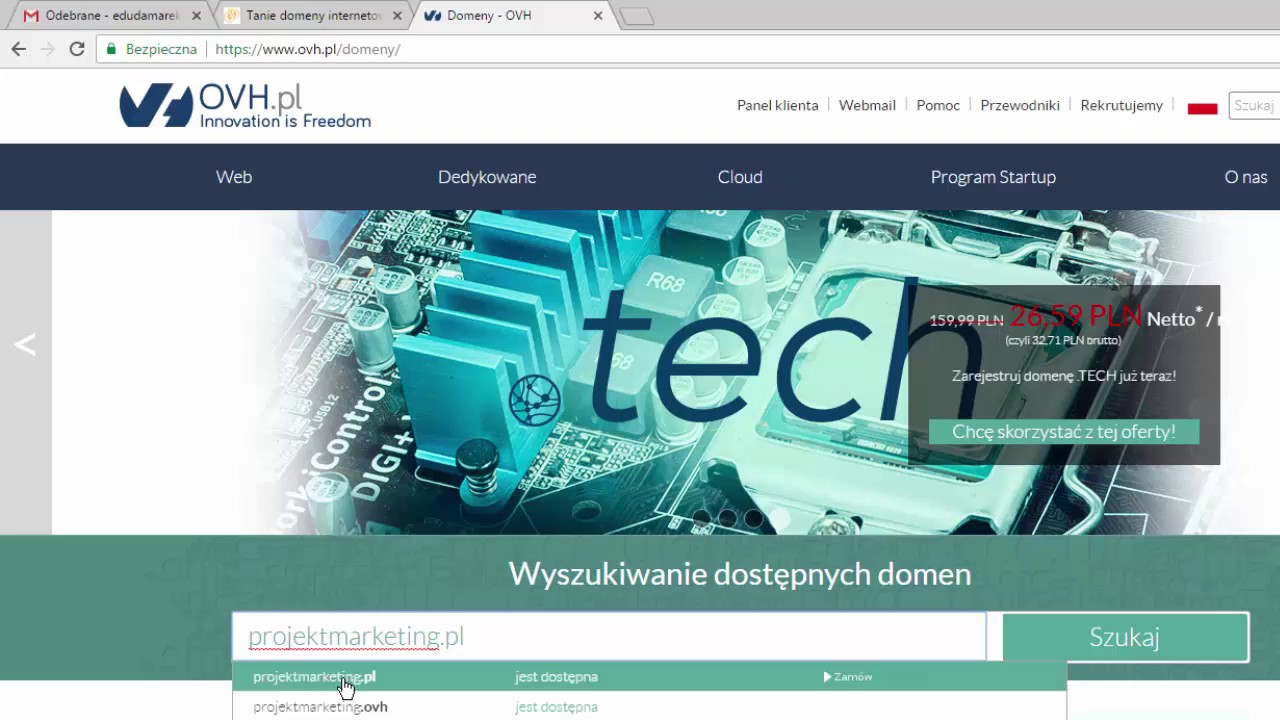Image resolution: width=1280 pixels, height=720 pixels.
Task: Click the browser forward arrow
Action: pyautogui.click(x=47, y=48)
